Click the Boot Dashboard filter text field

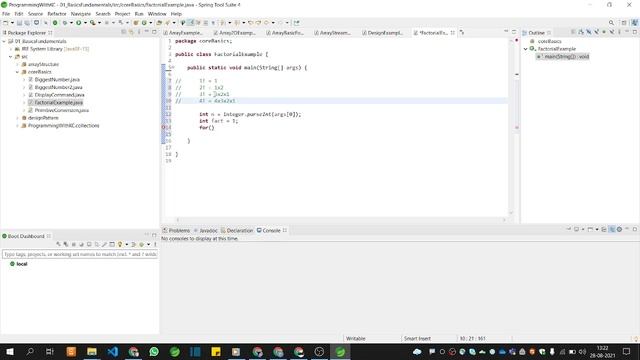click(x=80, y=254)
